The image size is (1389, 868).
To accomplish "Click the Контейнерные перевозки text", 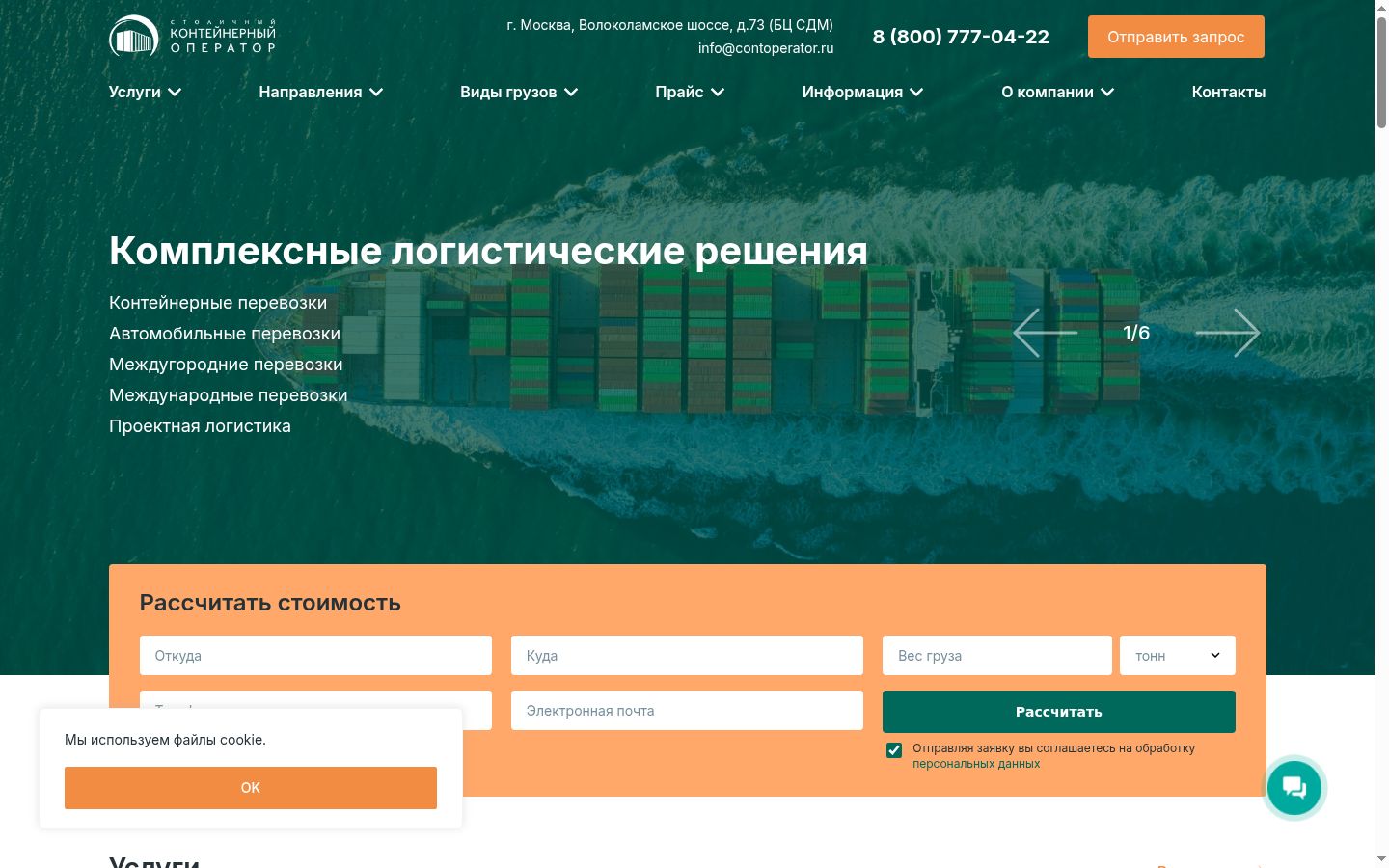I will point(218,303).
